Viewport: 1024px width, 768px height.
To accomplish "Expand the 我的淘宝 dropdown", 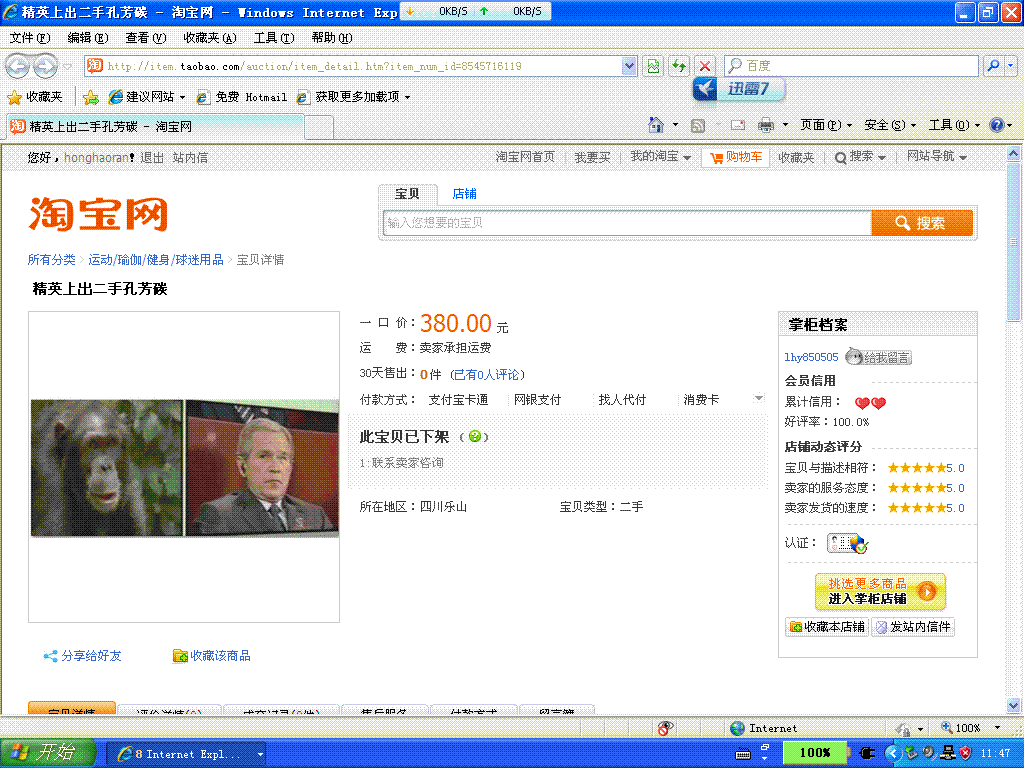I will click(x=660, y=157).
